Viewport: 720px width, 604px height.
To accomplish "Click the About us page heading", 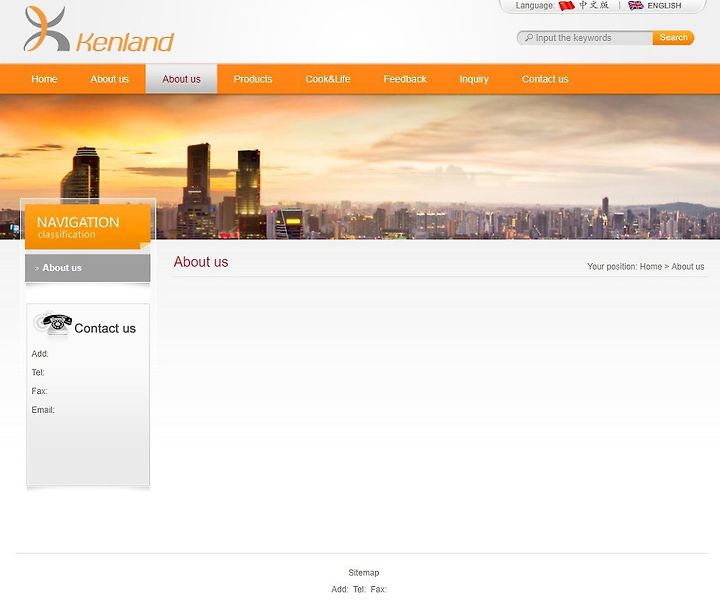I will click(x=201, y=262).
